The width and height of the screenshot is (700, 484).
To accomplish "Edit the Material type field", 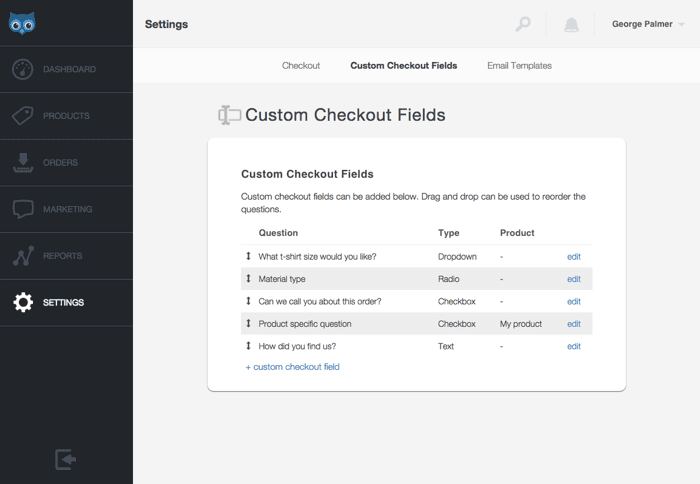I will (x=574, y=279).
